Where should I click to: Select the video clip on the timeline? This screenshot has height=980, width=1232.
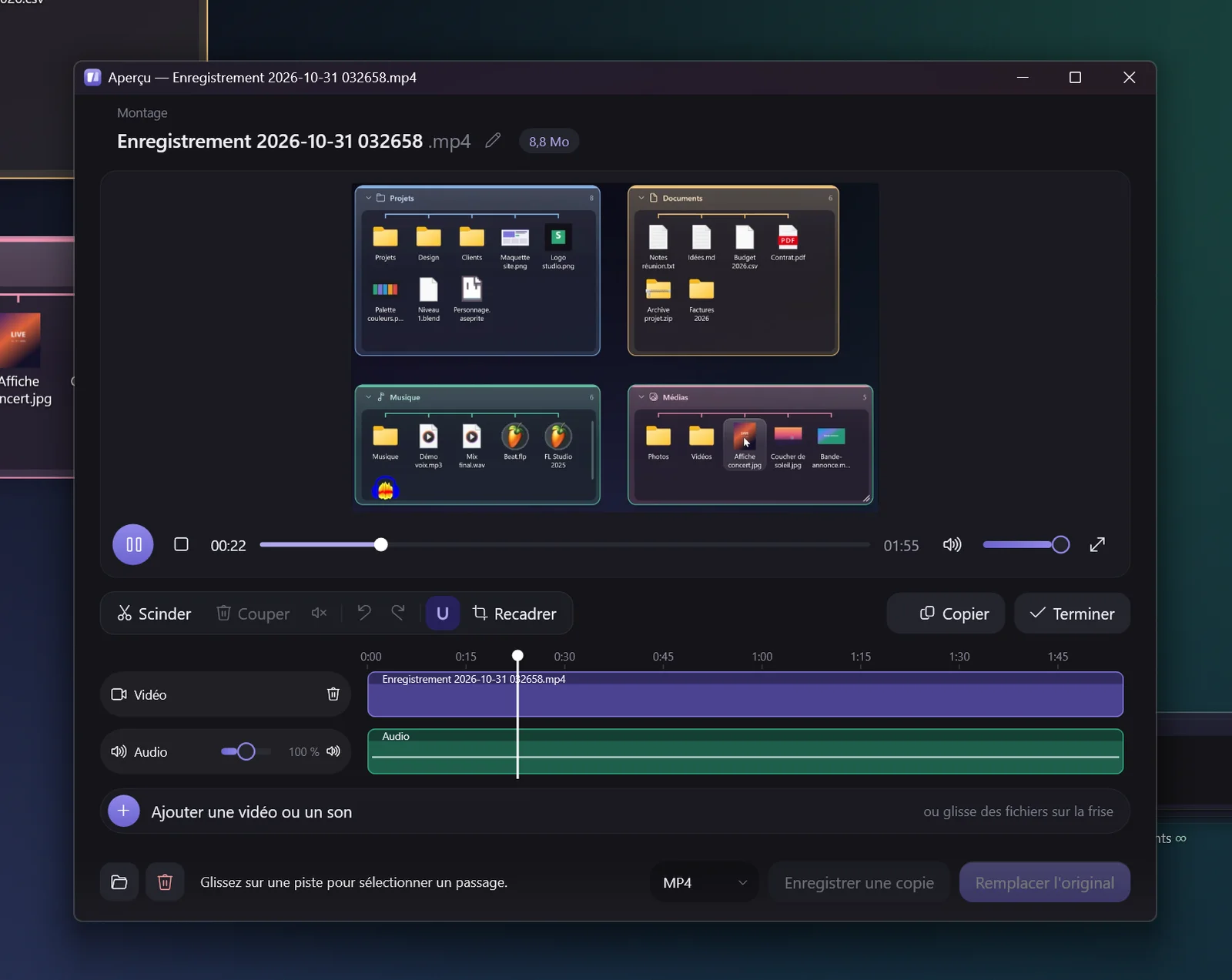click(745, 694)
